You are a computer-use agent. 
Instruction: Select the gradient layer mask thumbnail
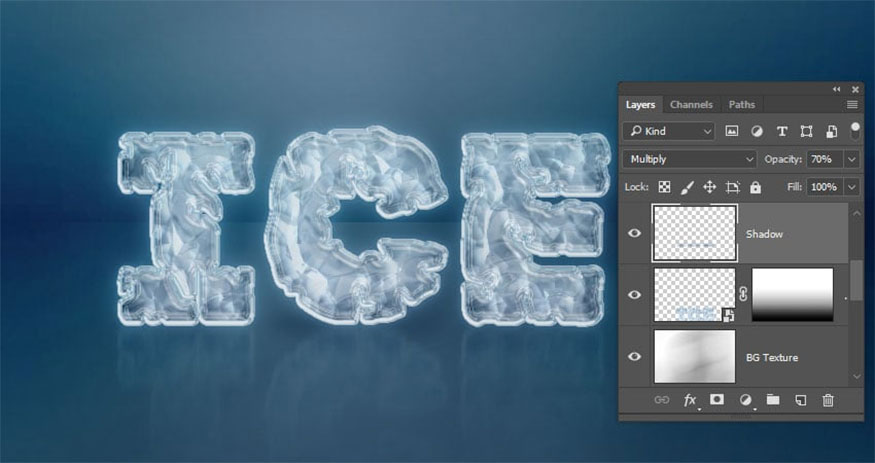pos(792,295)
